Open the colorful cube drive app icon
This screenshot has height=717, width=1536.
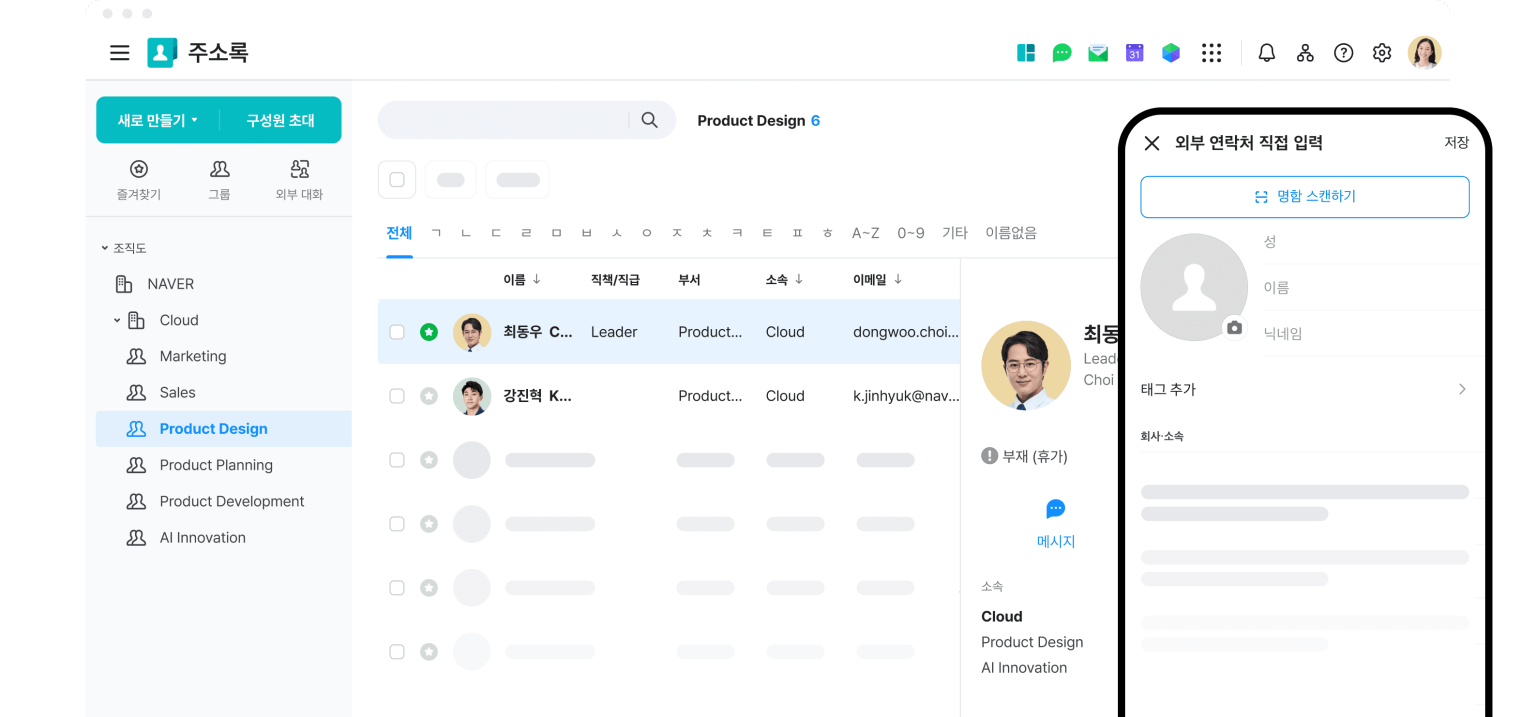[x=1171, y=53]
